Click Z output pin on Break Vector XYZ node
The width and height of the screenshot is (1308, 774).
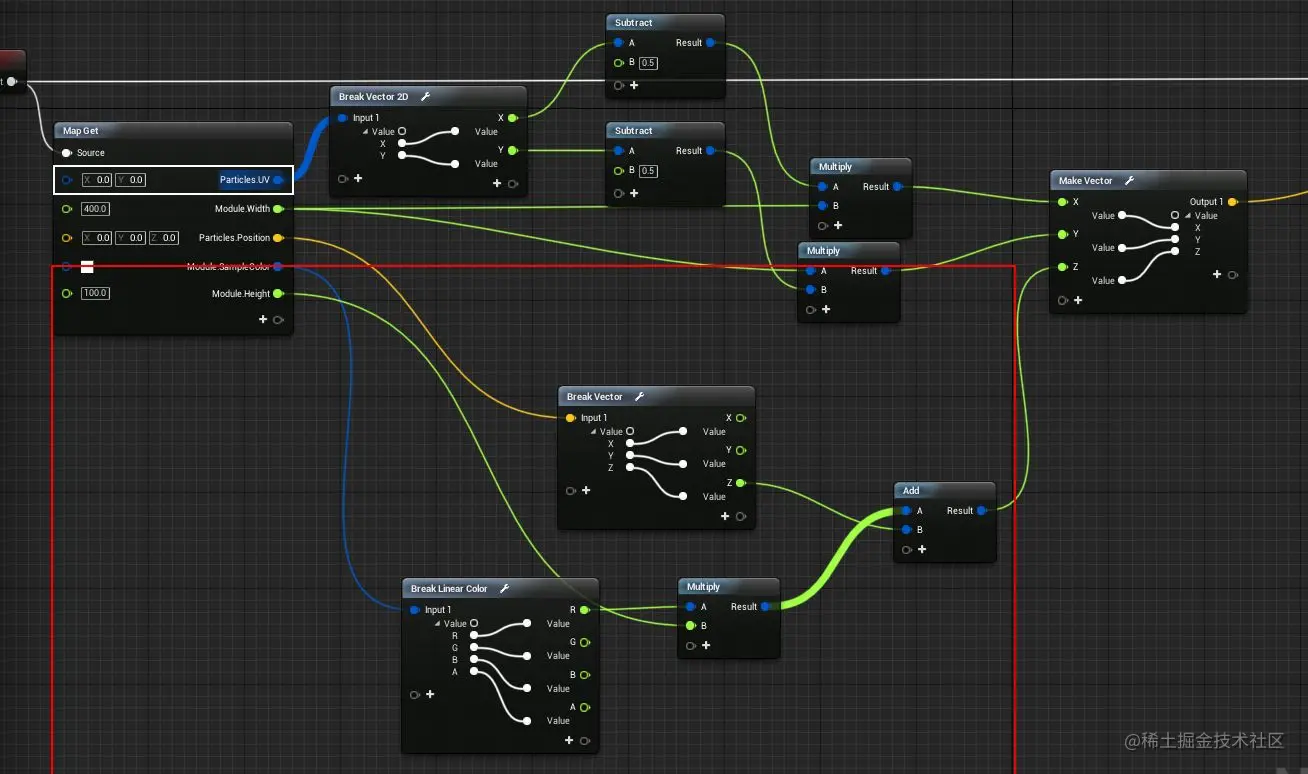click(741, 483)
